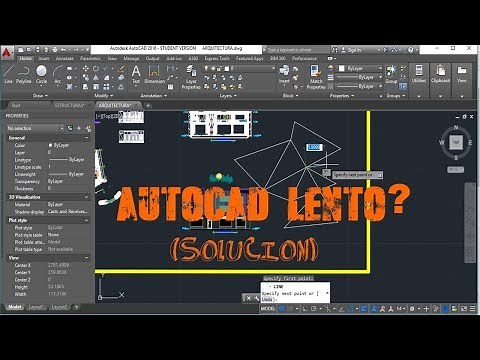Select the Circle tool

(x=41, y=74)
